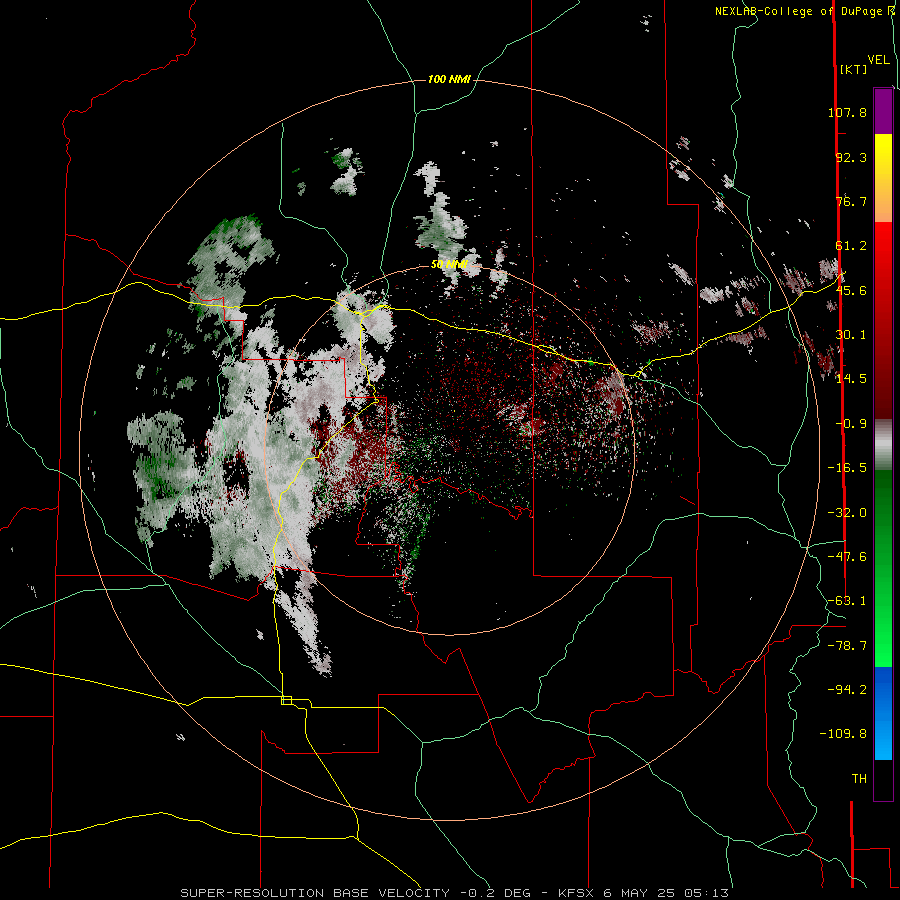Click the TH label below the scale

[x=859, y=779]
